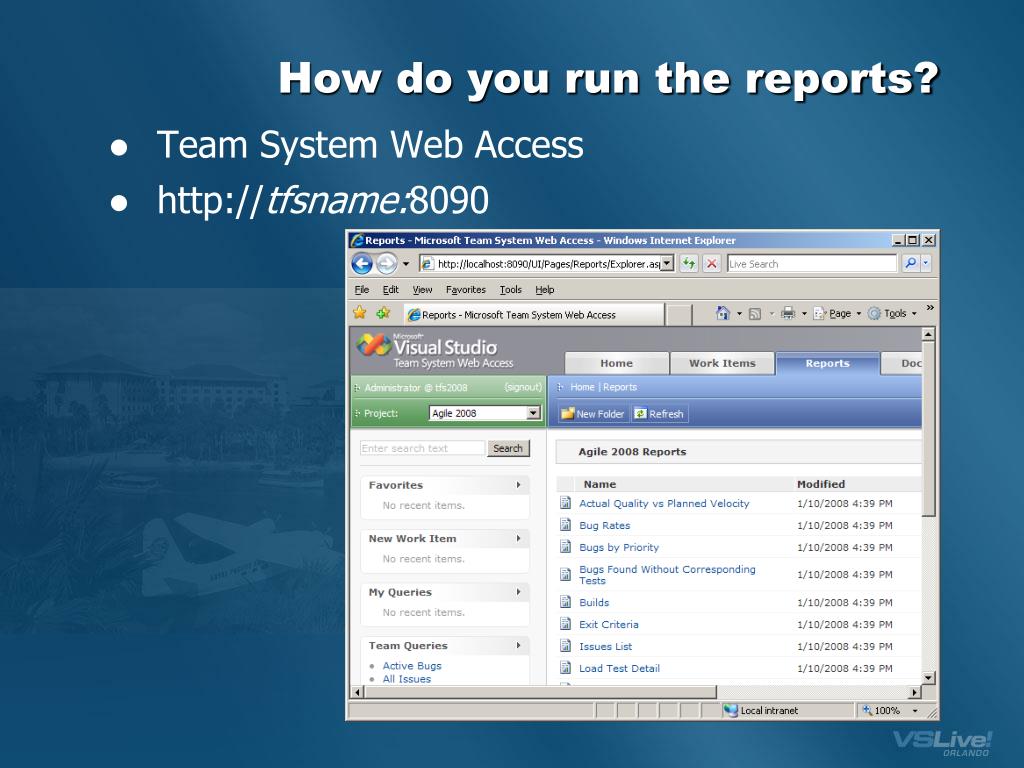
Task: Expand the Favorites panel arrow
Action: [x=519, y=485]
